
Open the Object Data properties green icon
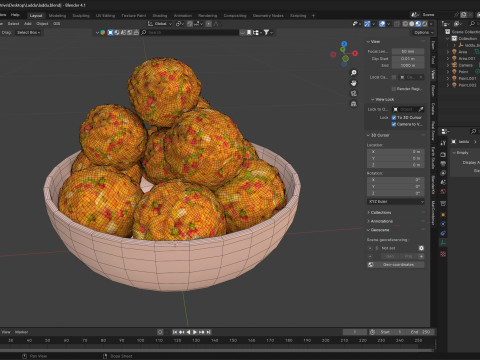[443, 243]
